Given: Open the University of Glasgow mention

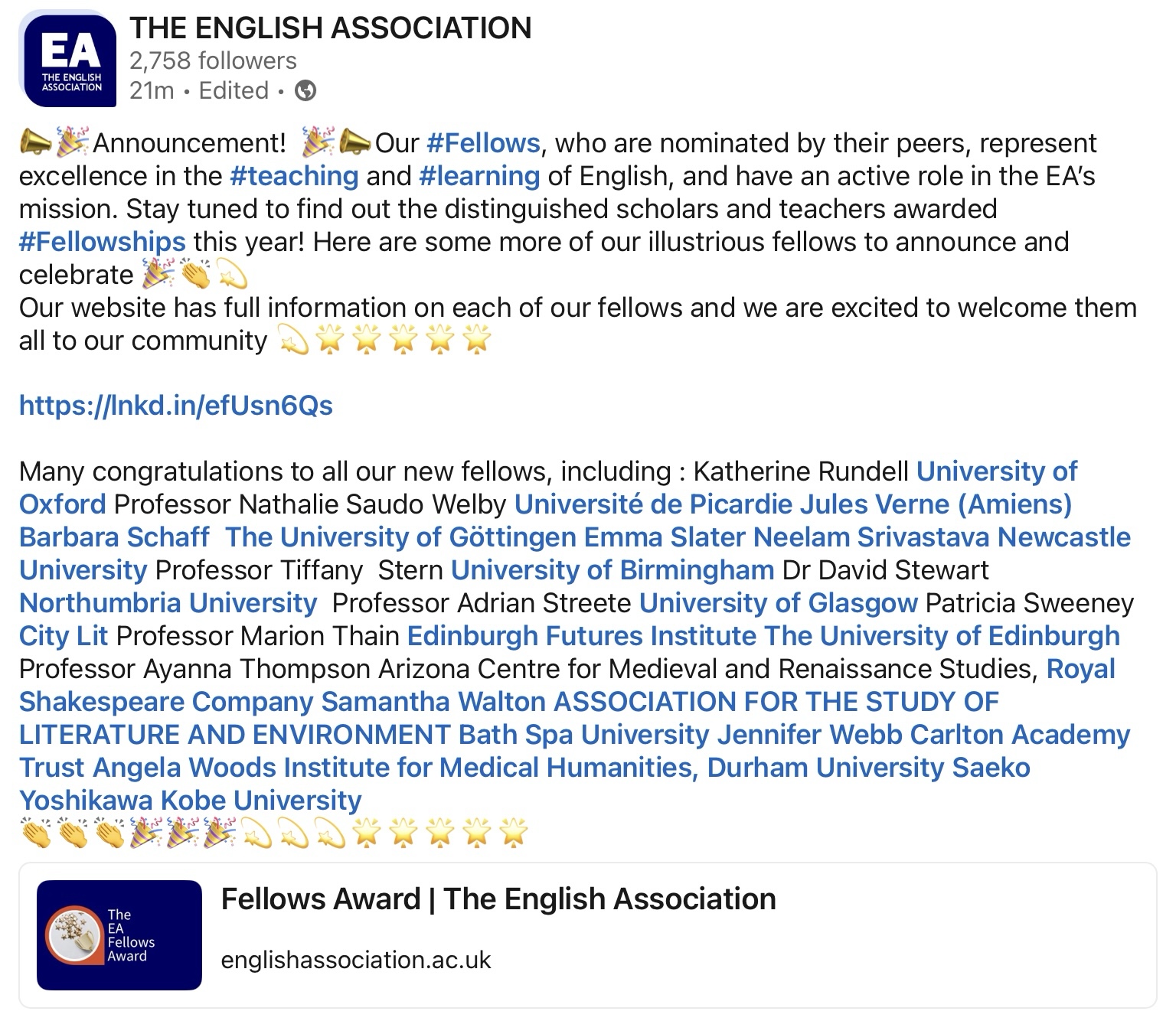Looking at the screenshot, I should click(x=778, y=603).
